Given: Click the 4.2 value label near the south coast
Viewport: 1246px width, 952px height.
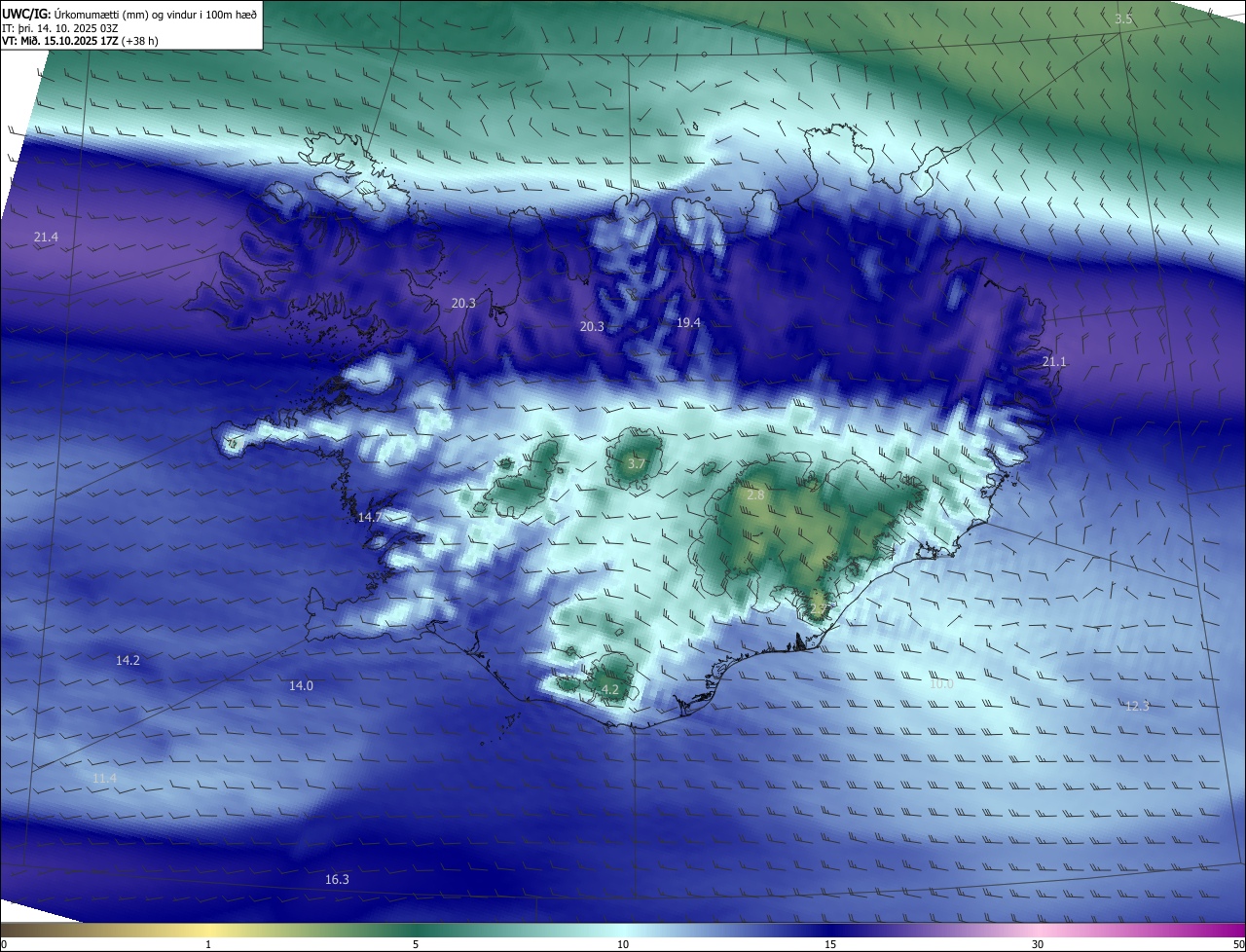Looking at the screenshot, I should [x=610, y=690].
